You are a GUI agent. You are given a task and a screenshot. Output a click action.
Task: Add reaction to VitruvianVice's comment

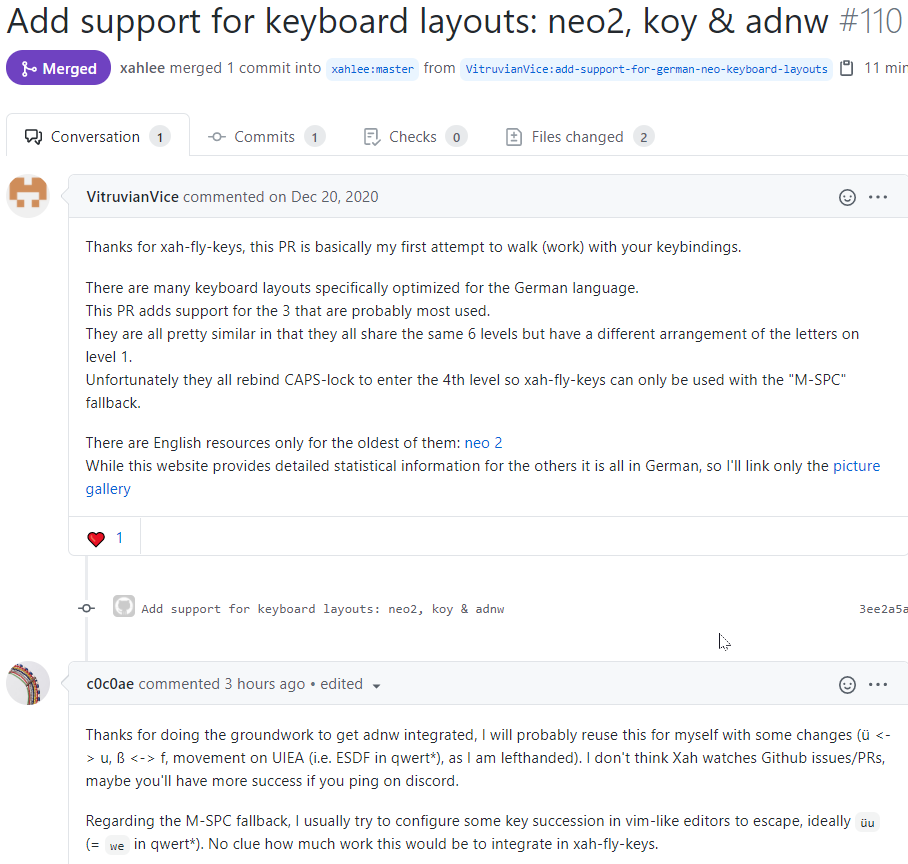(847, 197)
